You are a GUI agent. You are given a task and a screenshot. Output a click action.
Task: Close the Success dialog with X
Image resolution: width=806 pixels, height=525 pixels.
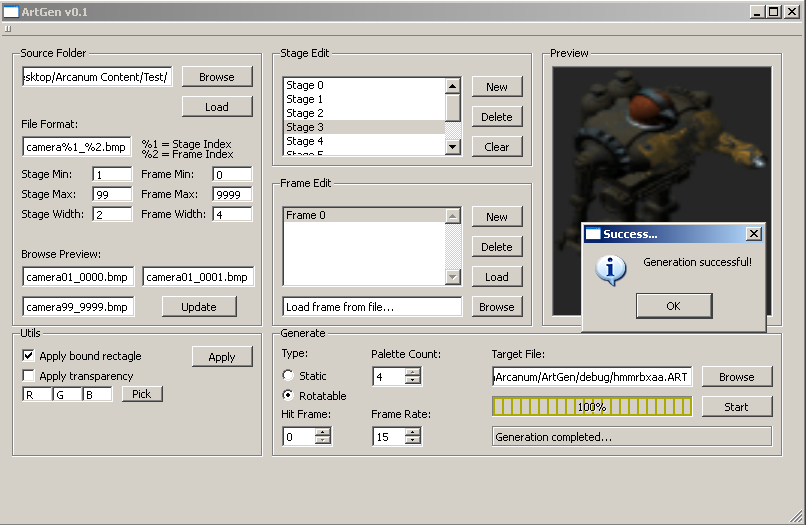(x=754, y=234)
